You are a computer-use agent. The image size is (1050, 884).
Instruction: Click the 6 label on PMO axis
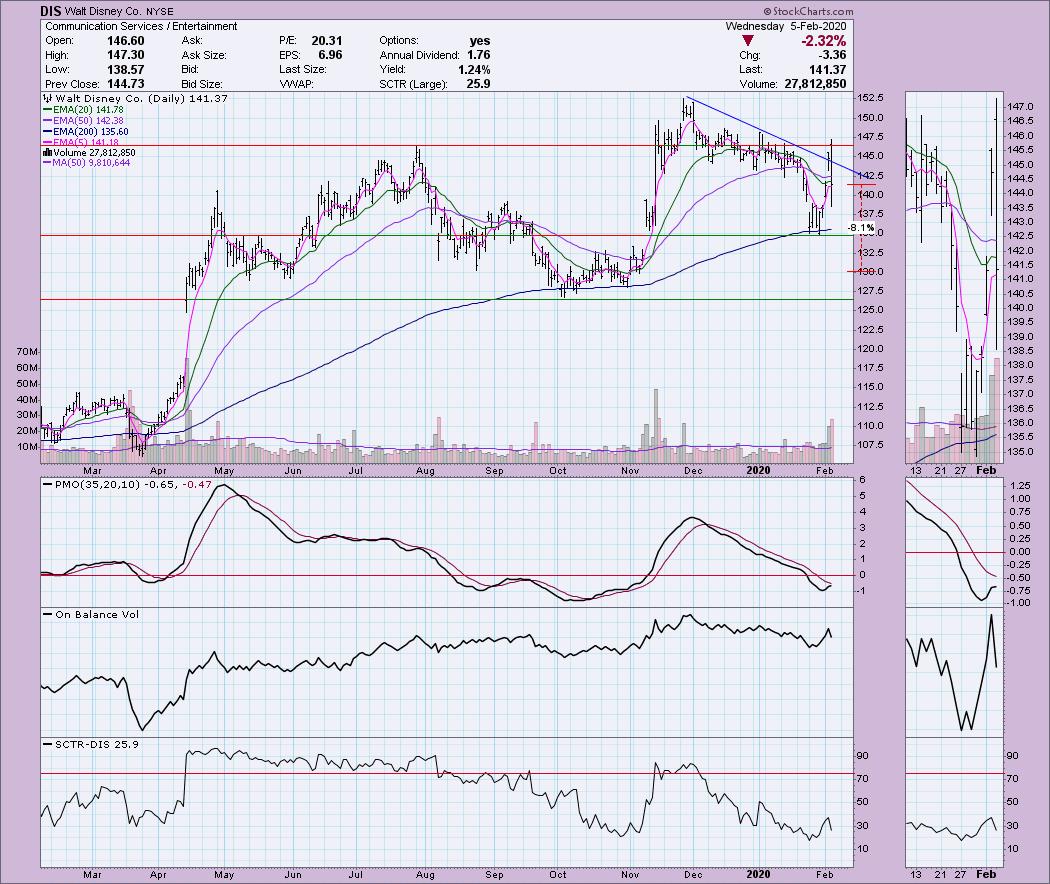(x=863, y=480)
